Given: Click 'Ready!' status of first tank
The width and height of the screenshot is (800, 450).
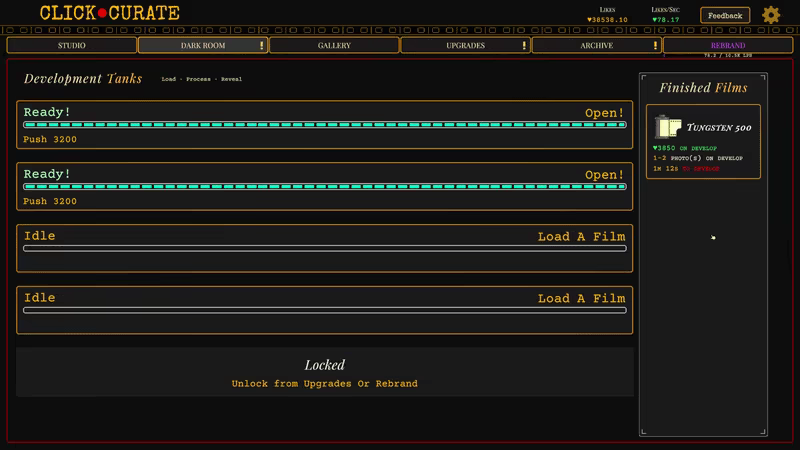Looking at the screenshot, I should click(47, 112).
